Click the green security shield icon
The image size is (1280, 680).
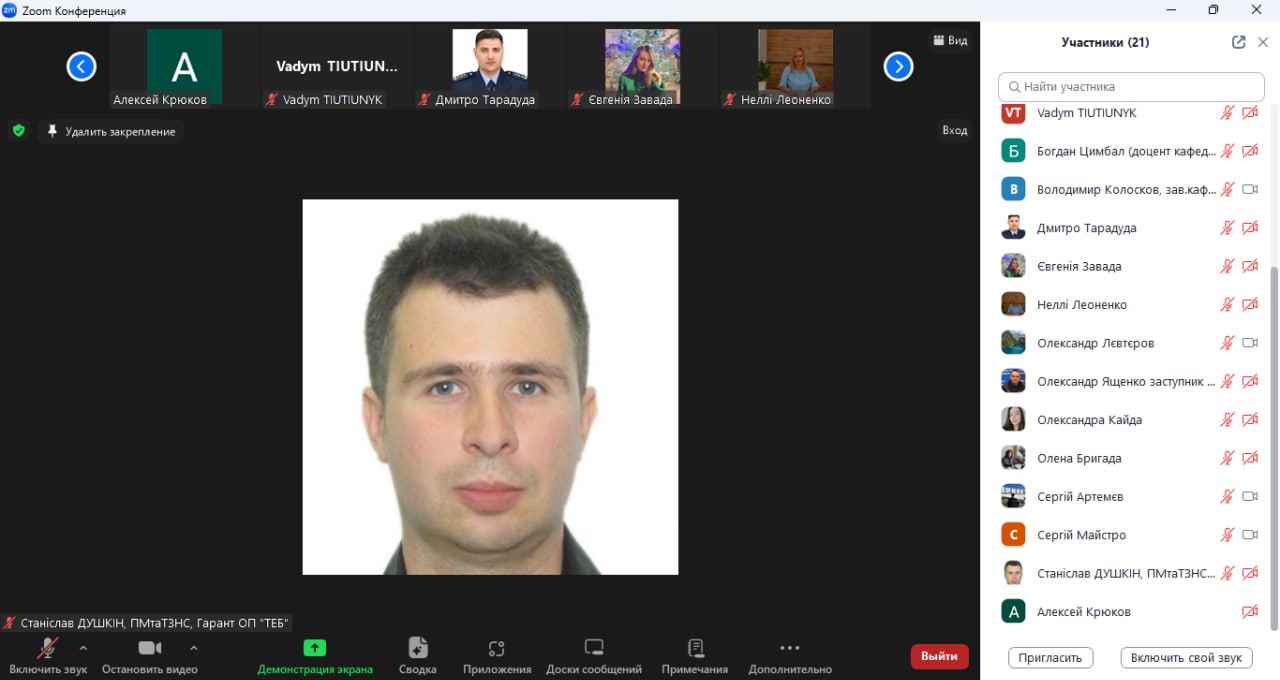18,131
